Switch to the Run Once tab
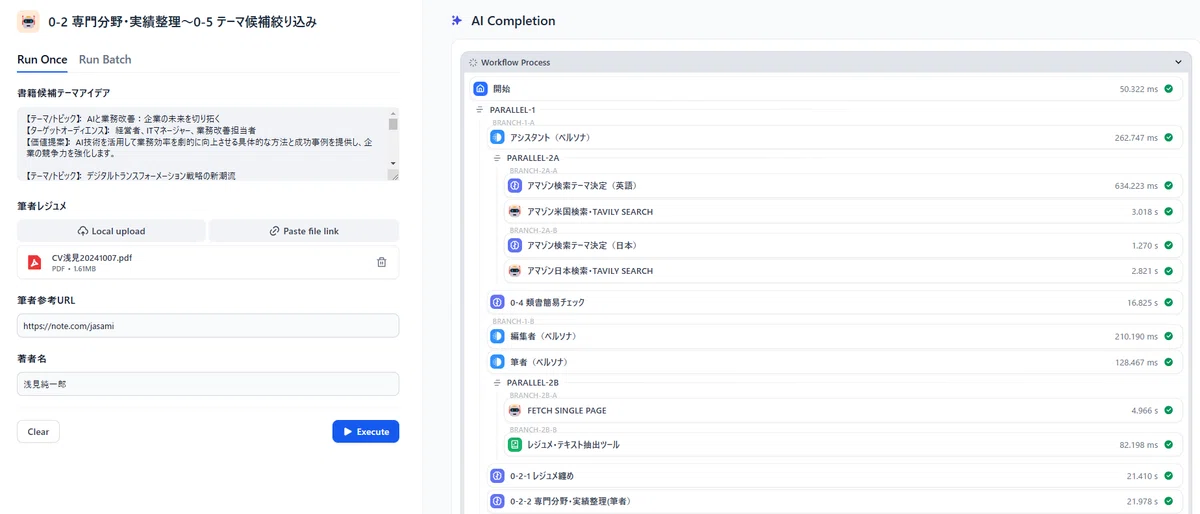This screenshot has width=1200, height=514. (42, 60)
